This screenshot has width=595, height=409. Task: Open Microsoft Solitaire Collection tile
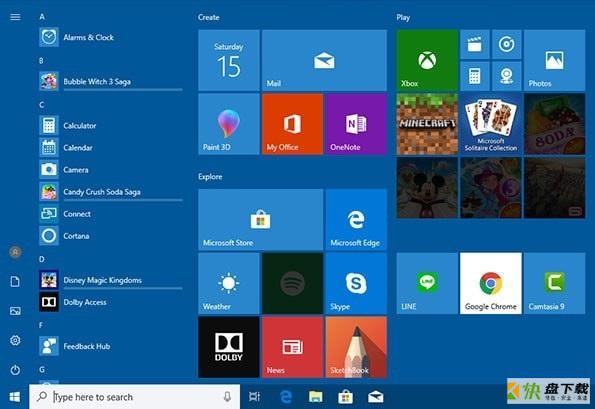491,124
